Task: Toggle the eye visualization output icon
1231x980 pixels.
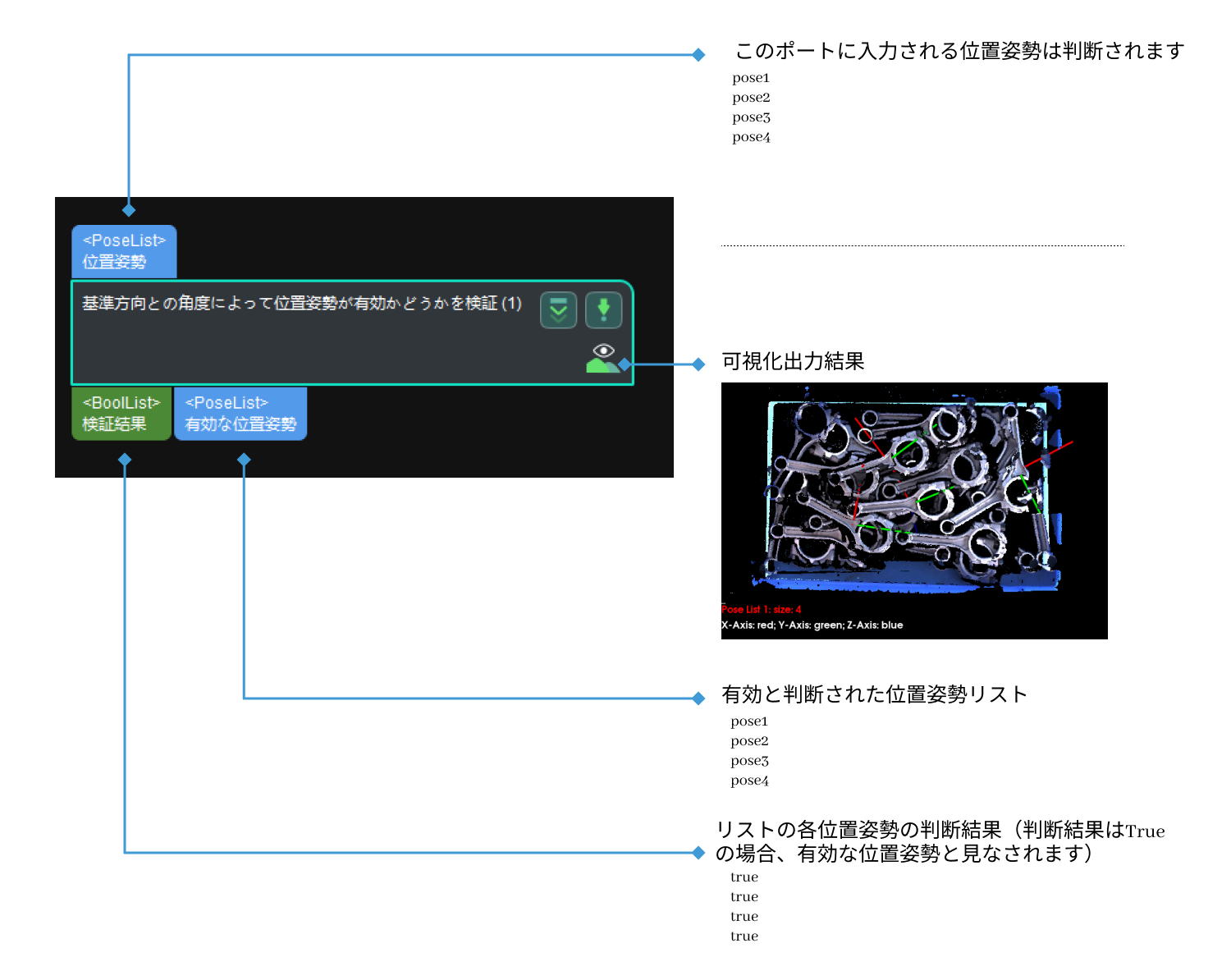Action: coord(603,358)
